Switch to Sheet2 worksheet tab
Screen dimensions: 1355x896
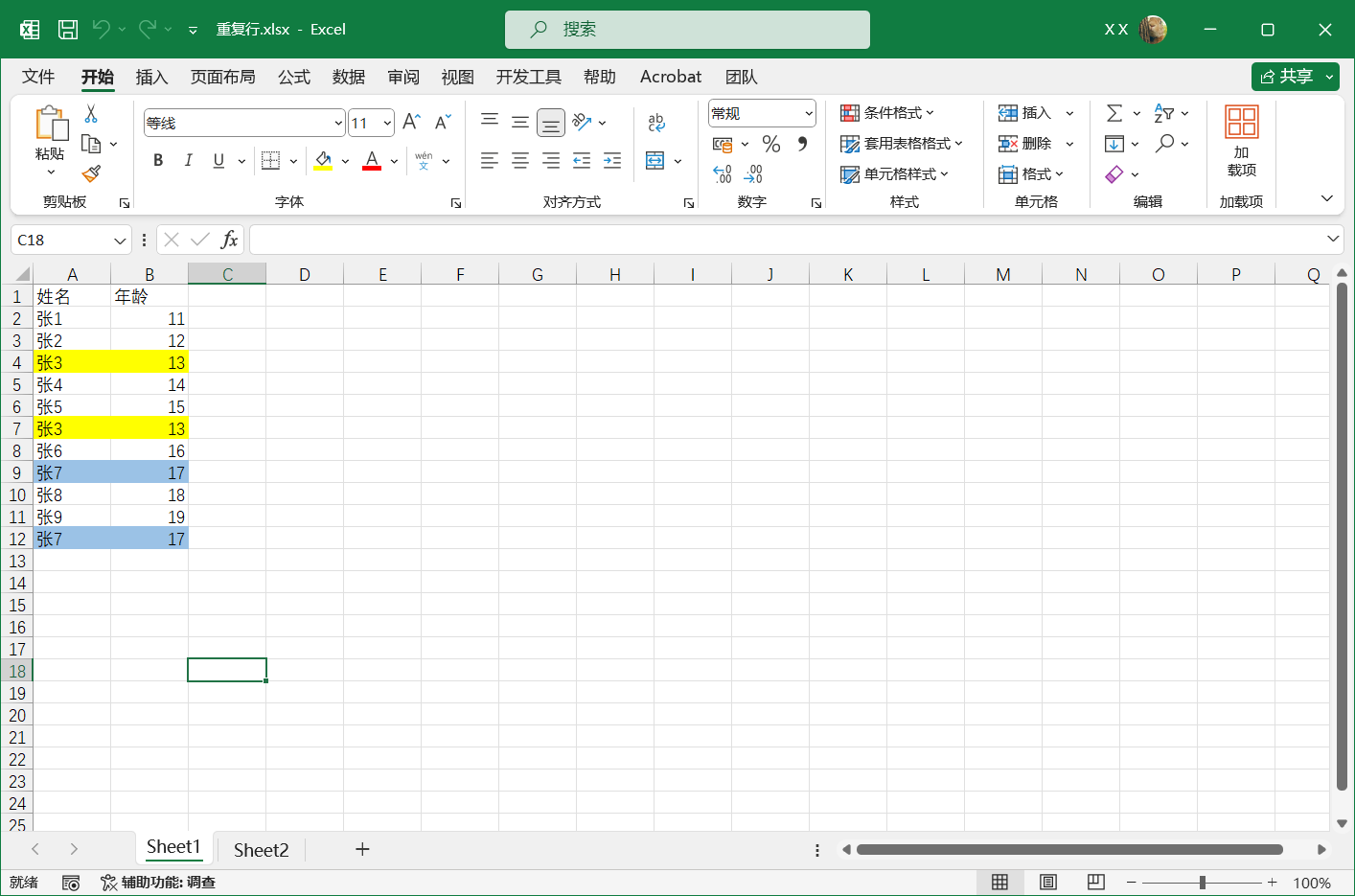click(x=261, y=850)
